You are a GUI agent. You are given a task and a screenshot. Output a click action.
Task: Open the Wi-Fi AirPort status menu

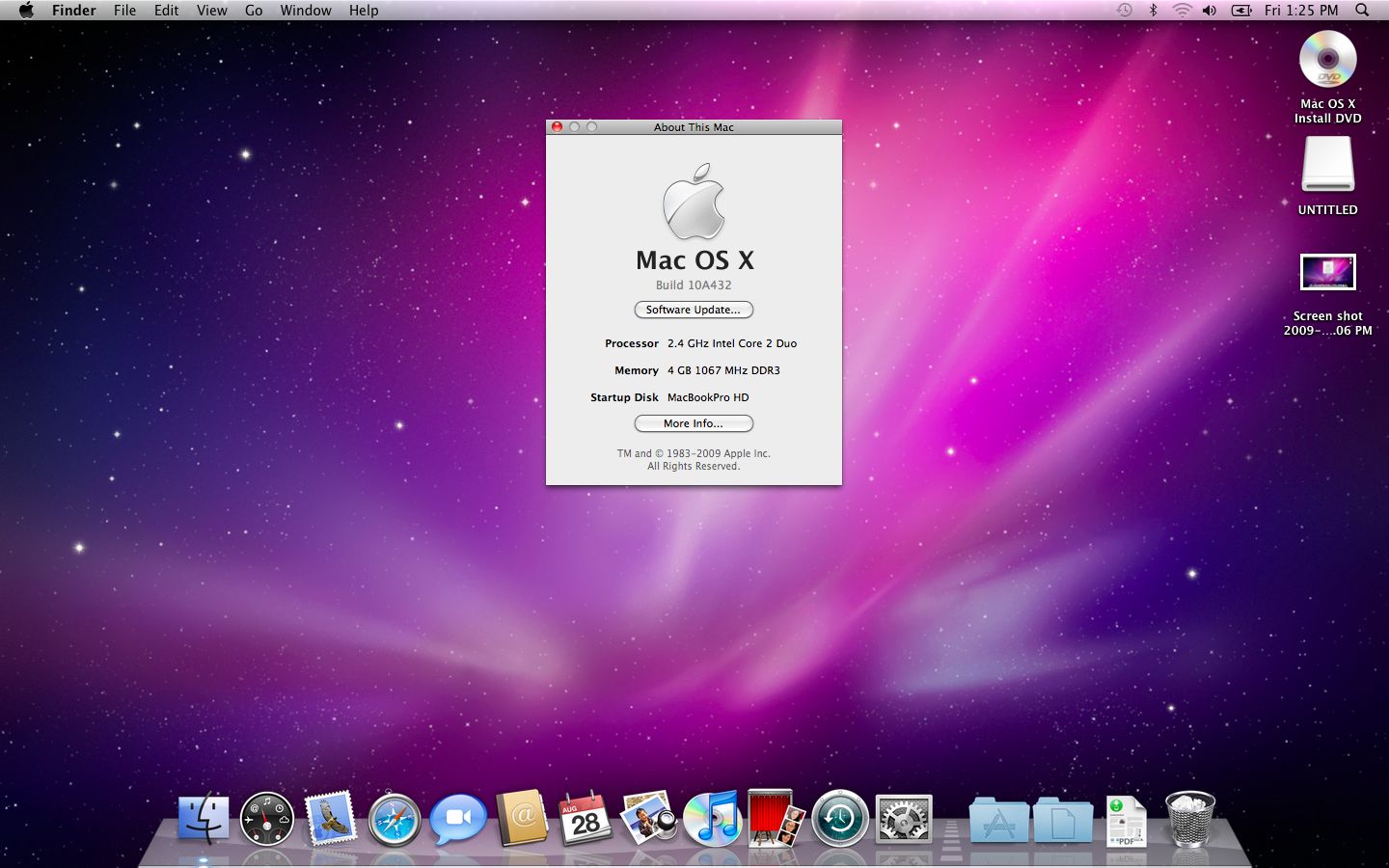tap(1182, 11)
